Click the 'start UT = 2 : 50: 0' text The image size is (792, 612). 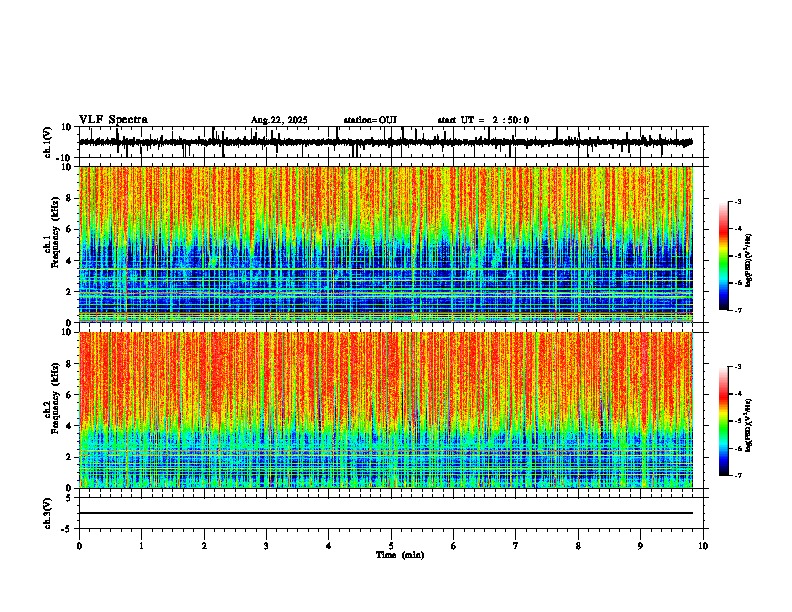click(x=483, y=120)
